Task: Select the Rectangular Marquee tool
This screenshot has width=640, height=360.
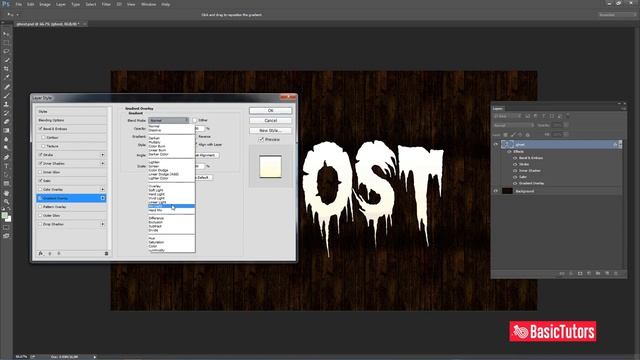Action: pos(6,43)
